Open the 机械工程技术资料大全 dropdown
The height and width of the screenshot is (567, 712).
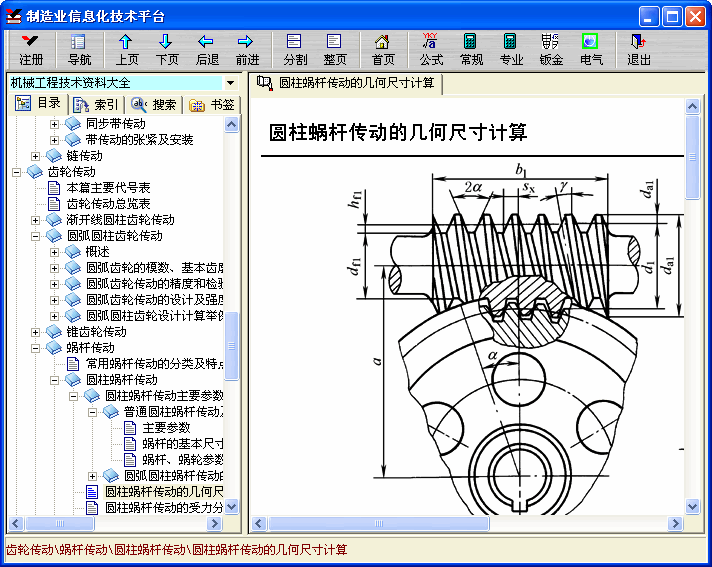[x=231, y=83]
